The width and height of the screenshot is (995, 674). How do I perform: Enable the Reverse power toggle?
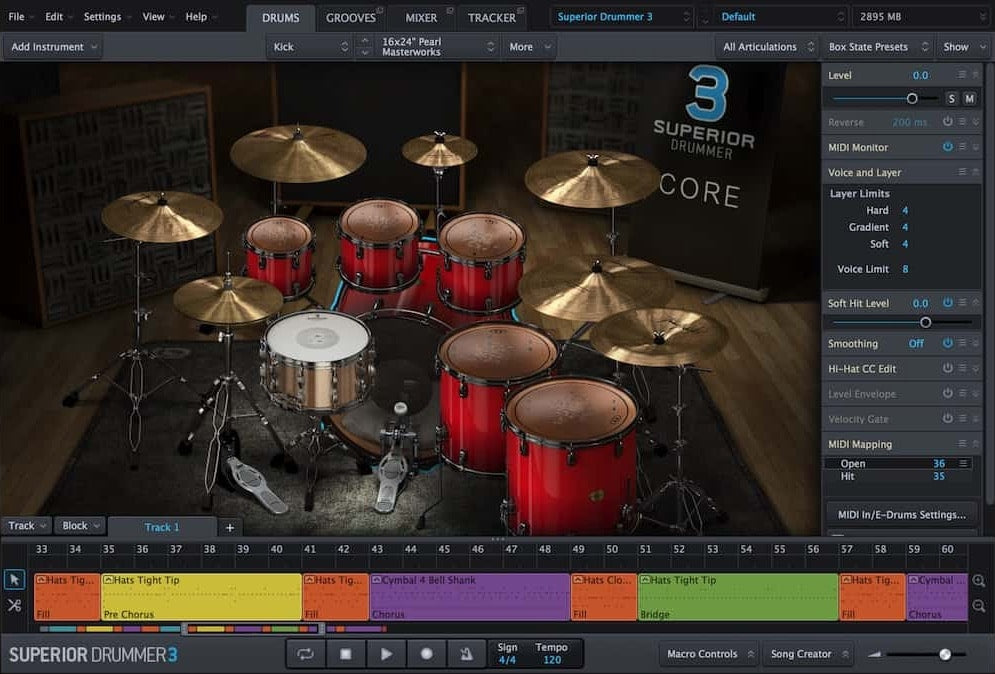947,122
